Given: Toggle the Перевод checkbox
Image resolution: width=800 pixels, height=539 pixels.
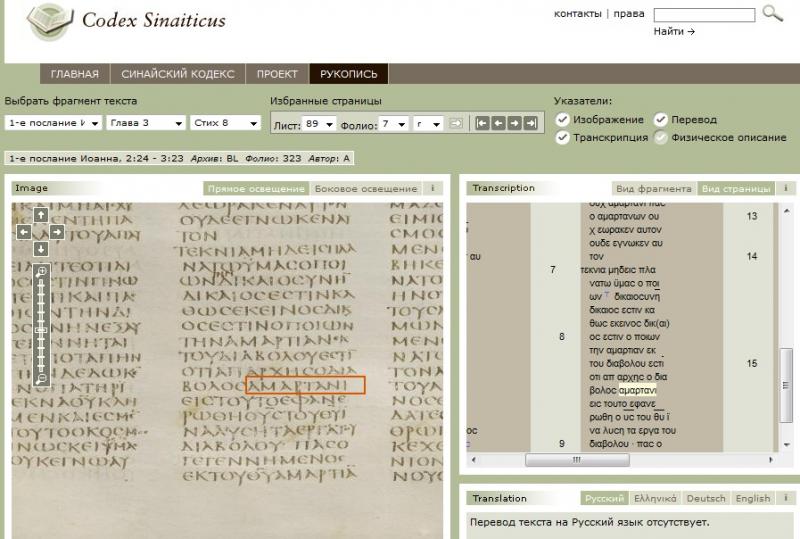Looking at the screenshot, I should 661,120.
